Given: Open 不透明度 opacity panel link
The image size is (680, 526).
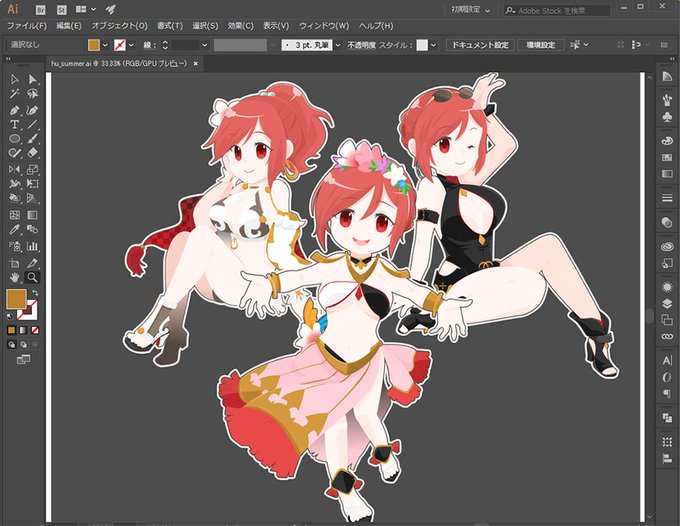Looking at the screenshot, I should (361, 45).
